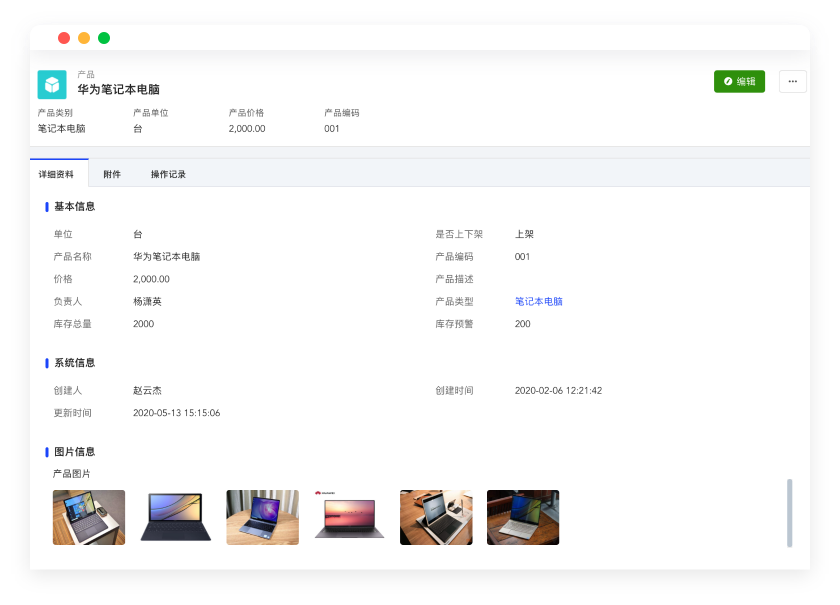840x605 pixels.
Task: Click the 价格 value in basic info
Action: tap(152, 279)
